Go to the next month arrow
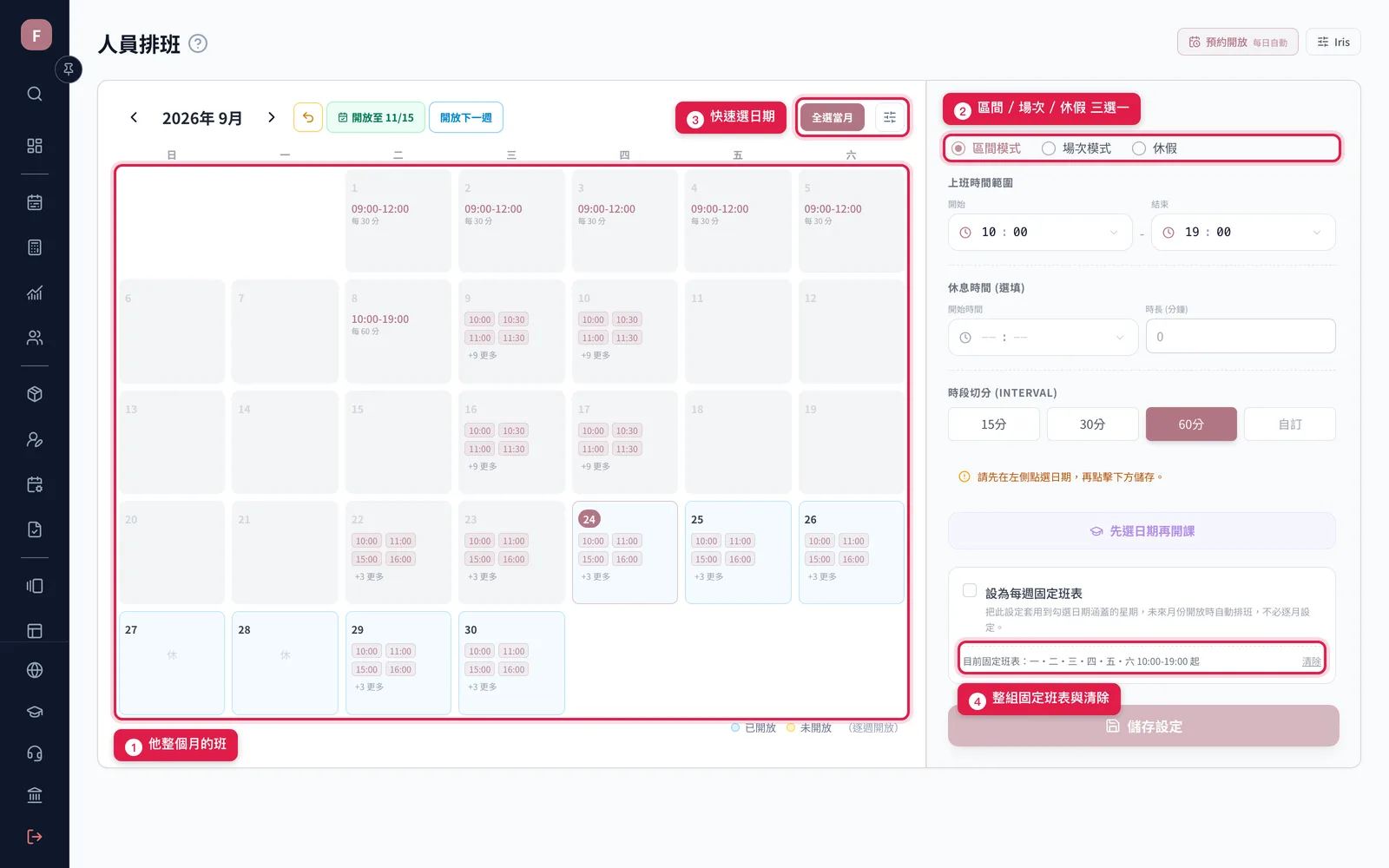Screen dimensions: 1389x868 272,117
